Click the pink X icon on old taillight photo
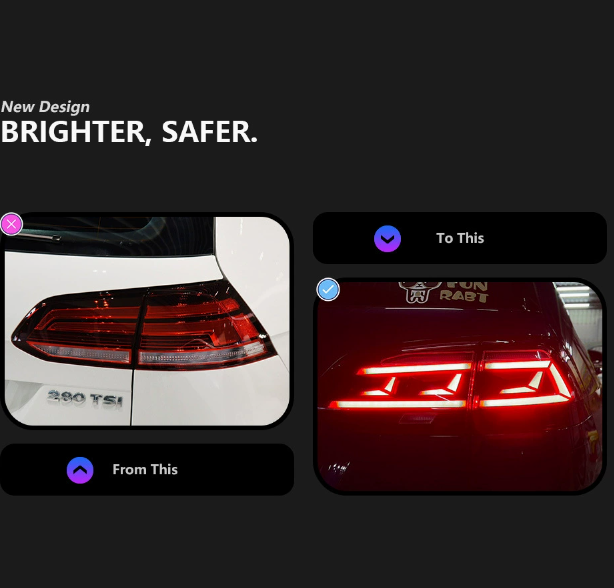The image size is (614, 588). (x=11, y=224)
